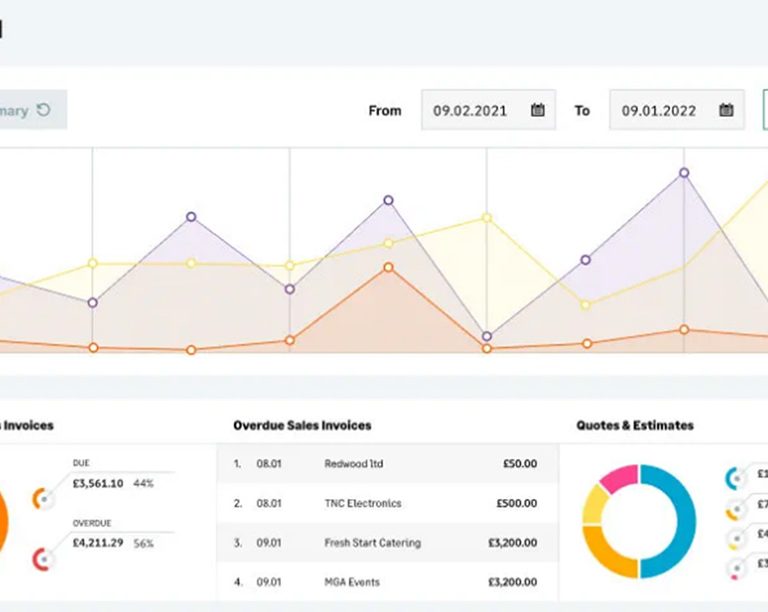
Task: Click the pink segment of Quotes donut chart
Action: (621, 478)
